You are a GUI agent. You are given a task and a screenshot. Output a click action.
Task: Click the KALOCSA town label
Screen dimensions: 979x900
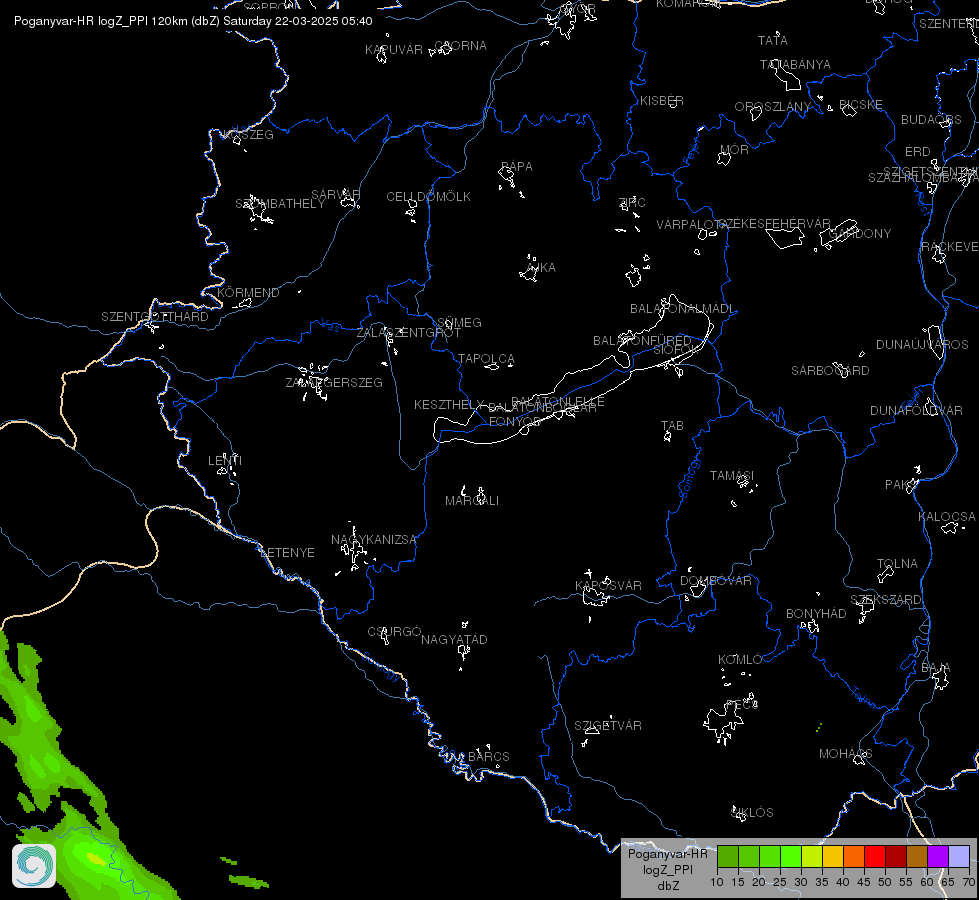(947, 517)
